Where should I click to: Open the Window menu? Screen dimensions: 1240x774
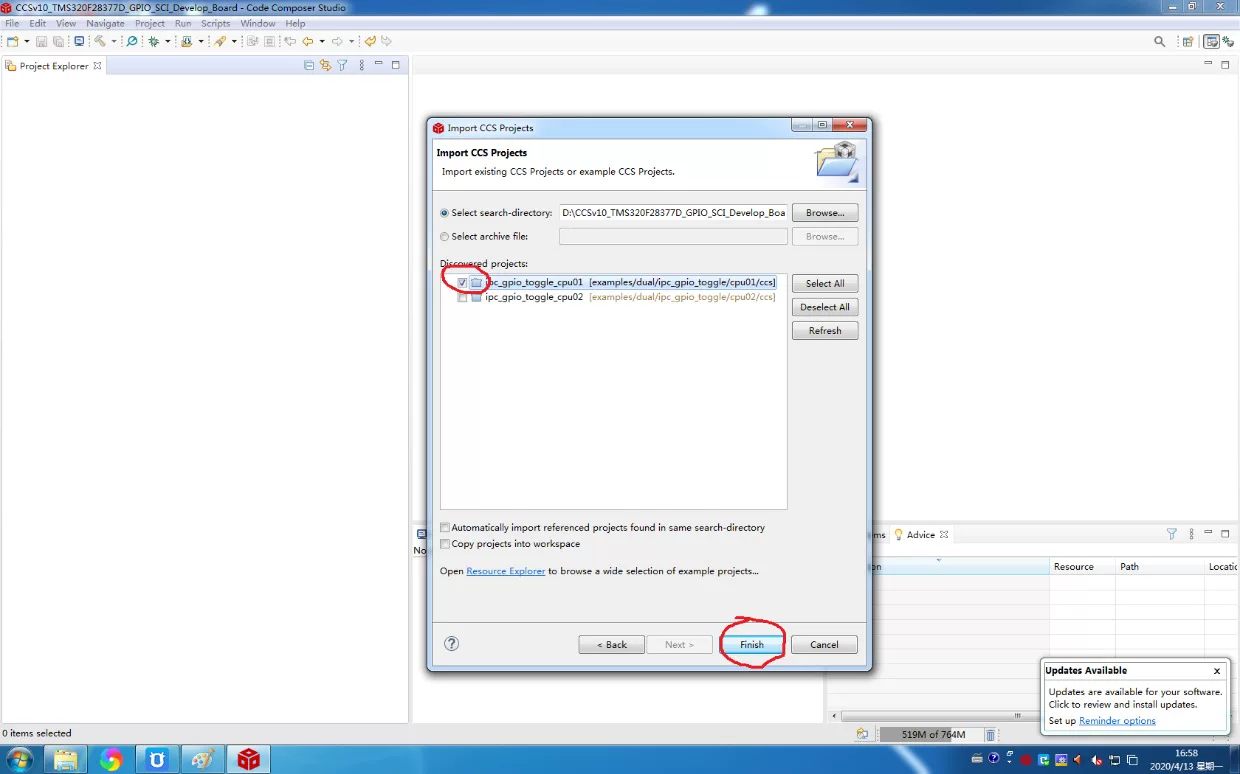[x=258, y=23]
